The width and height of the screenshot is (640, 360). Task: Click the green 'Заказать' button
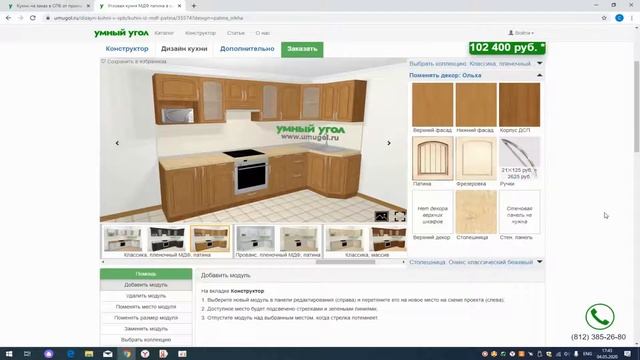pos(302,49)
